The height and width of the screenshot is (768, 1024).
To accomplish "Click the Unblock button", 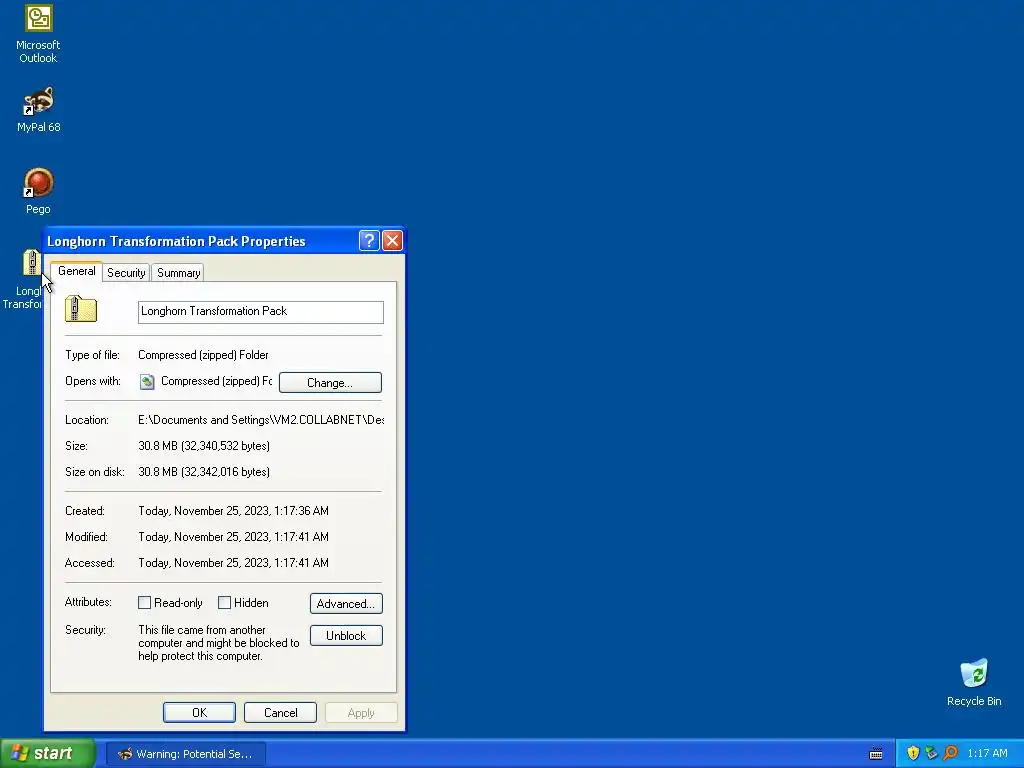I will pos(346,635).
